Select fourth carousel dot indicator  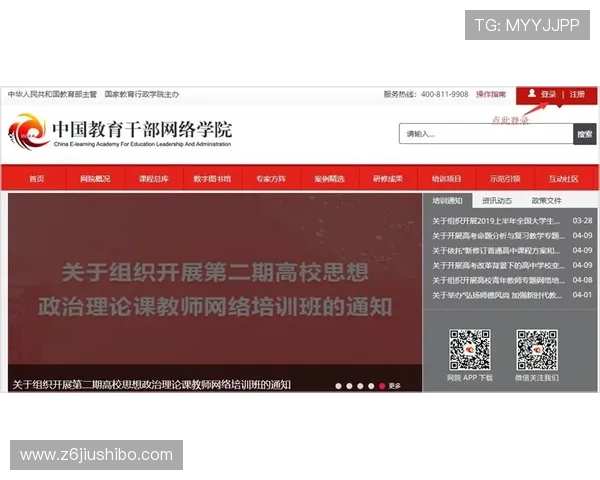371,386
